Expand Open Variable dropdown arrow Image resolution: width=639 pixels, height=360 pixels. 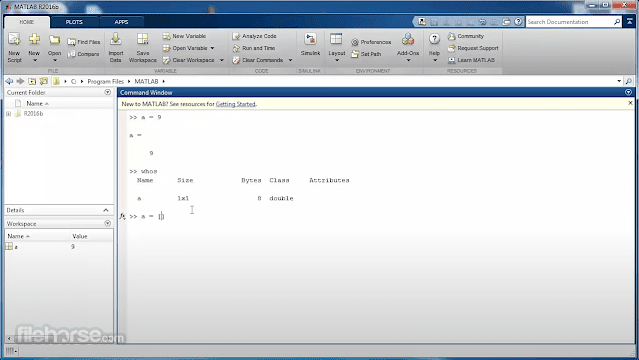click(x=212, y=48)
